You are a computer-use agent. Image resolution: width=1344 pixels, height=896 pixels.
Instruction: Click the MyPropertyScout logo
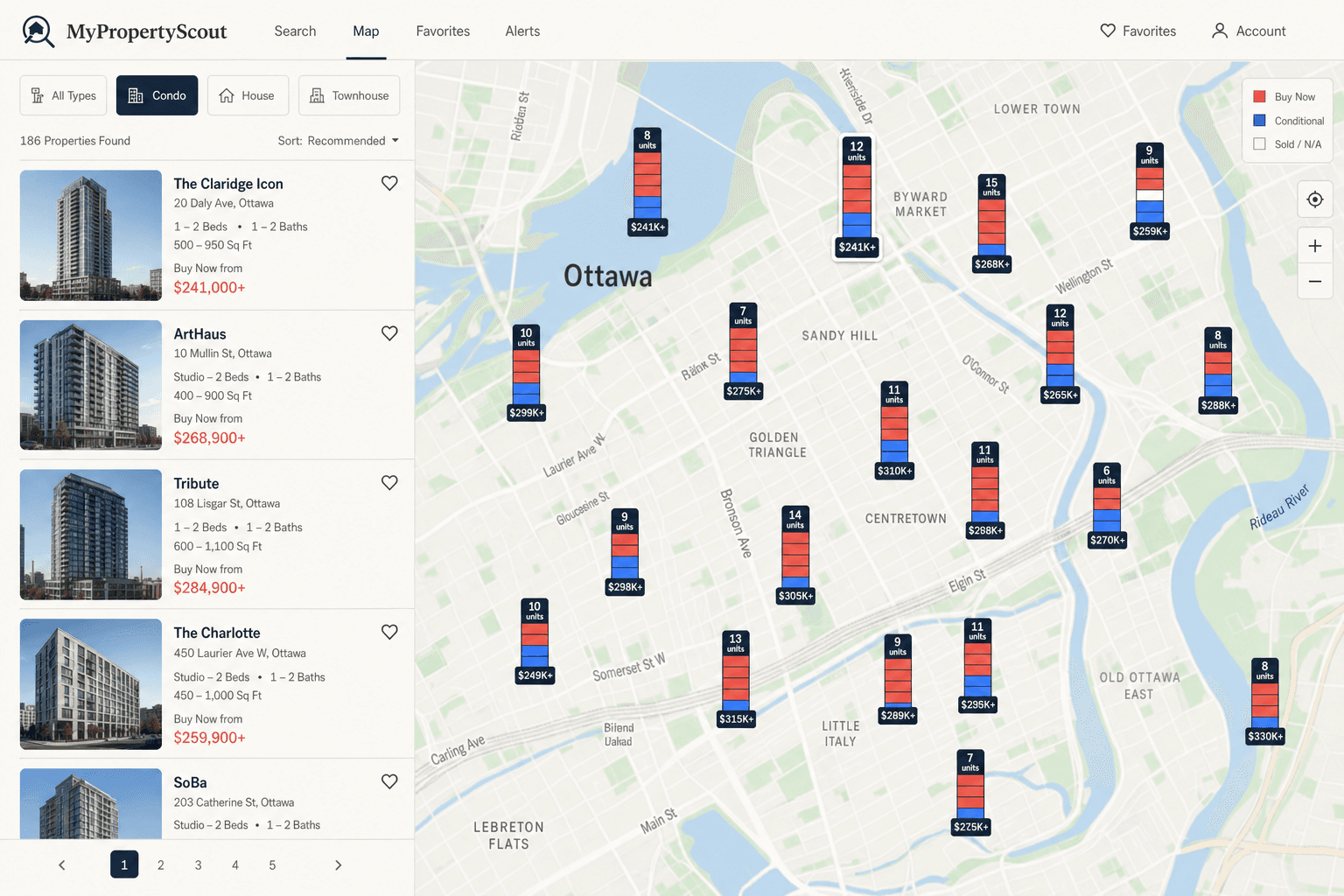click(x=124, y=31)
